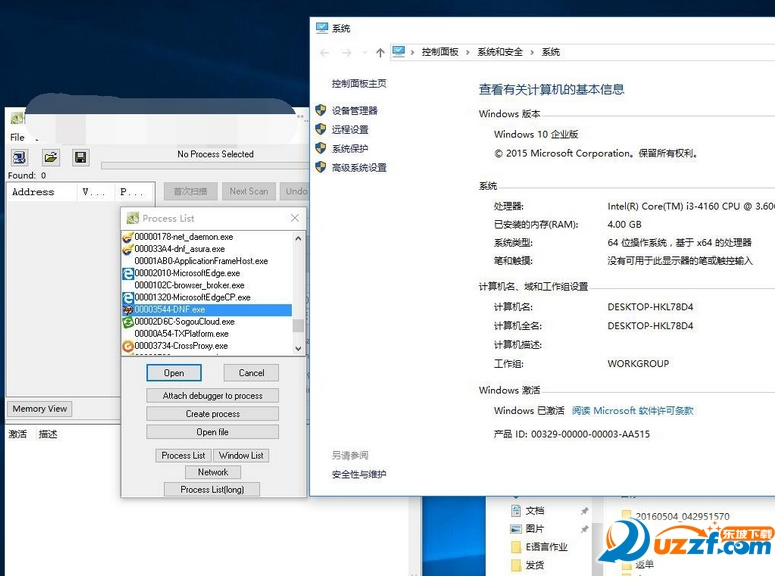The width and height of the screenshot is (782, 579).
Task: Select 00000A54-TXPlatform.exe process
Action: click(182, 334)
